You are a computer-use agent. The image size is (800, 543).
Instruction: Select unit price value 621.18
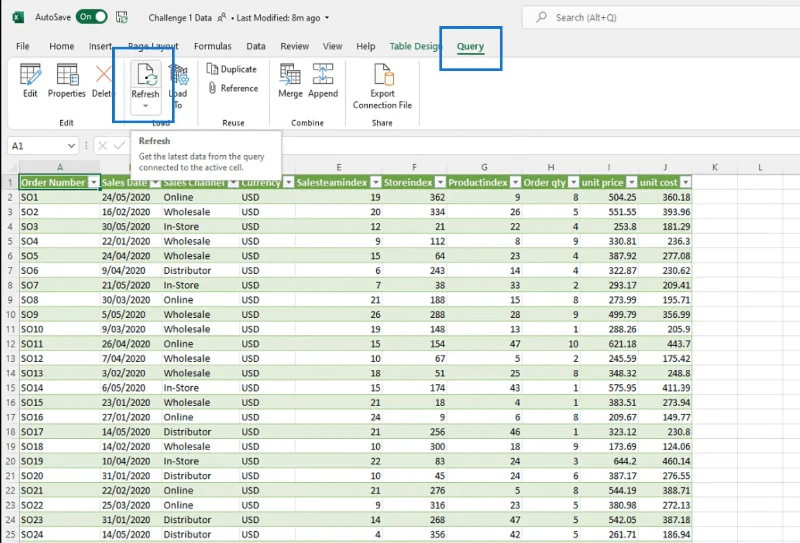[x=622, y=344]
